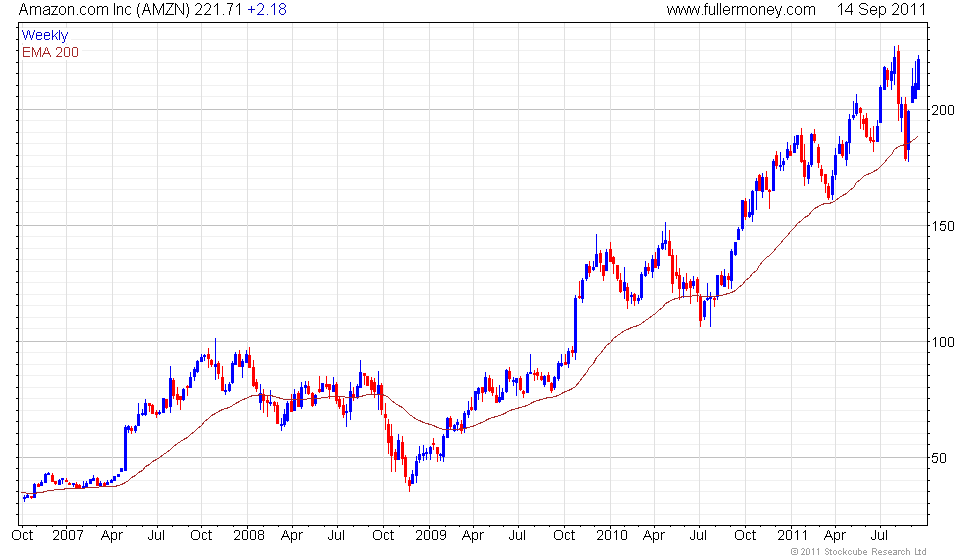
Task: Click the 50 price level label
Action: 941,458
